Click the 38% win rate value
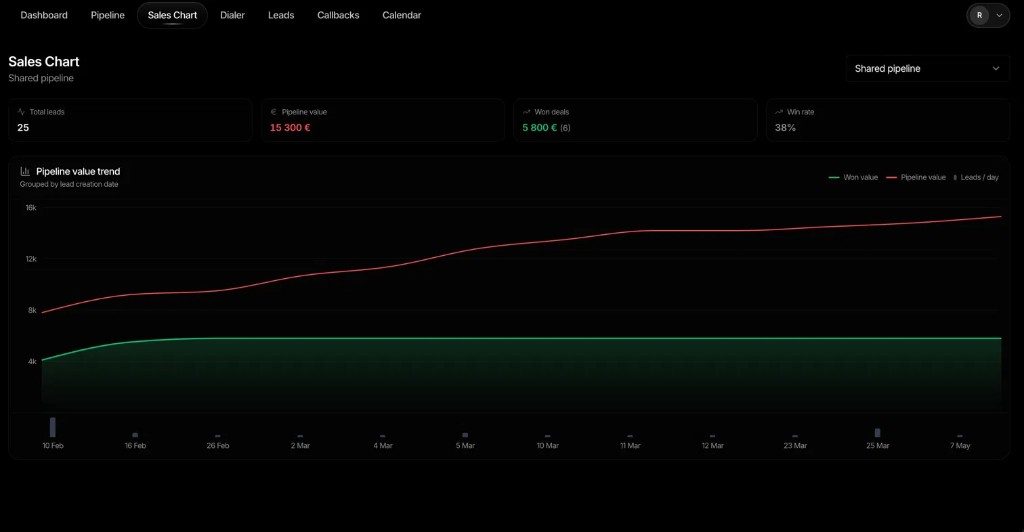The height and width of the screenshot is (532, 1024). 785,128
